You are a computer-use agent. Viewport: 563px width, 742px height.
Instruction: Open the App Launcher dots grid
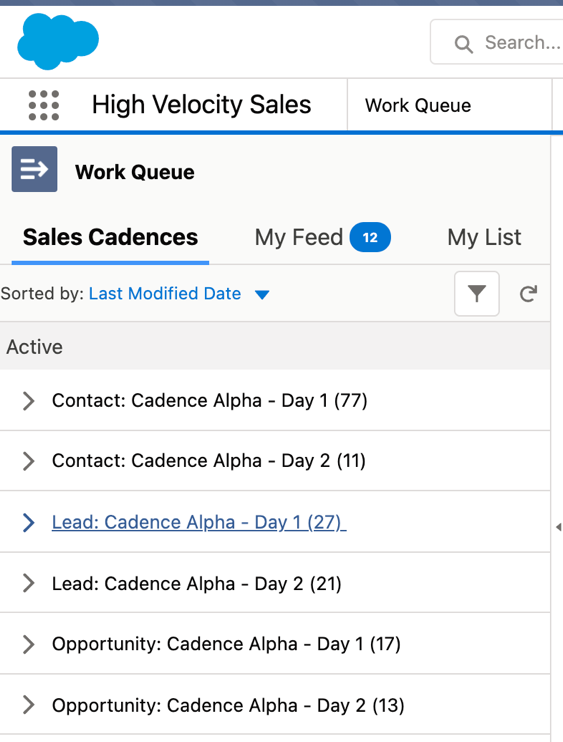[x=44, y=105]
